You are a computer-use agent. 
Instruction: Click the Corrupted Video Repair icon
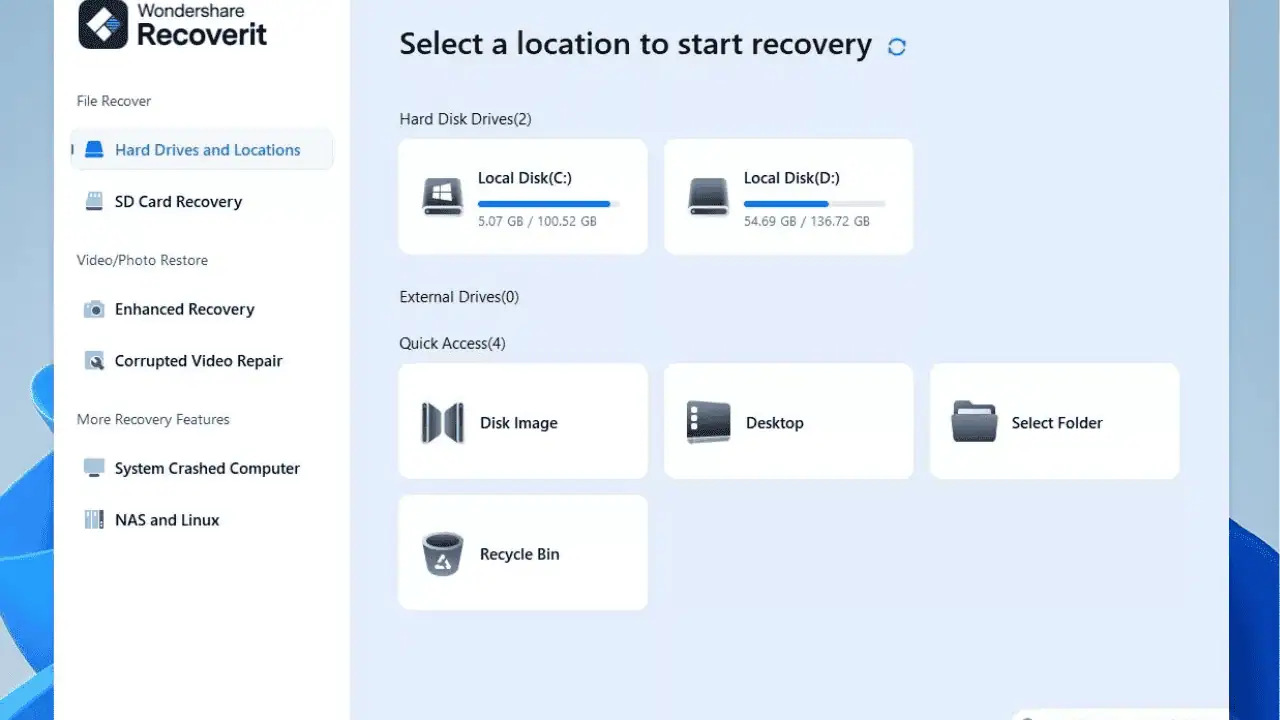tap(94, 361)
